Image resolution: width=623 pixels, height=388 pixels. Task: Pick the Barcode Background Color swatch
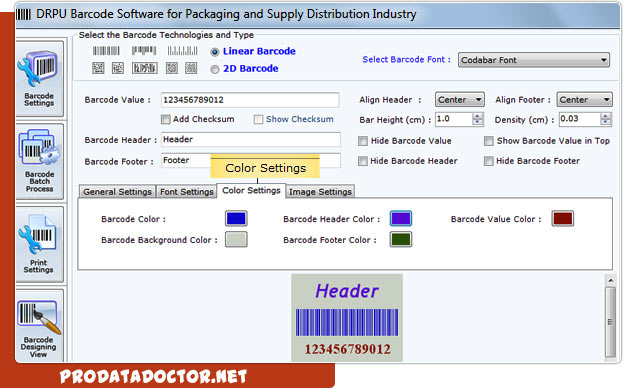[x=236, y=239]
